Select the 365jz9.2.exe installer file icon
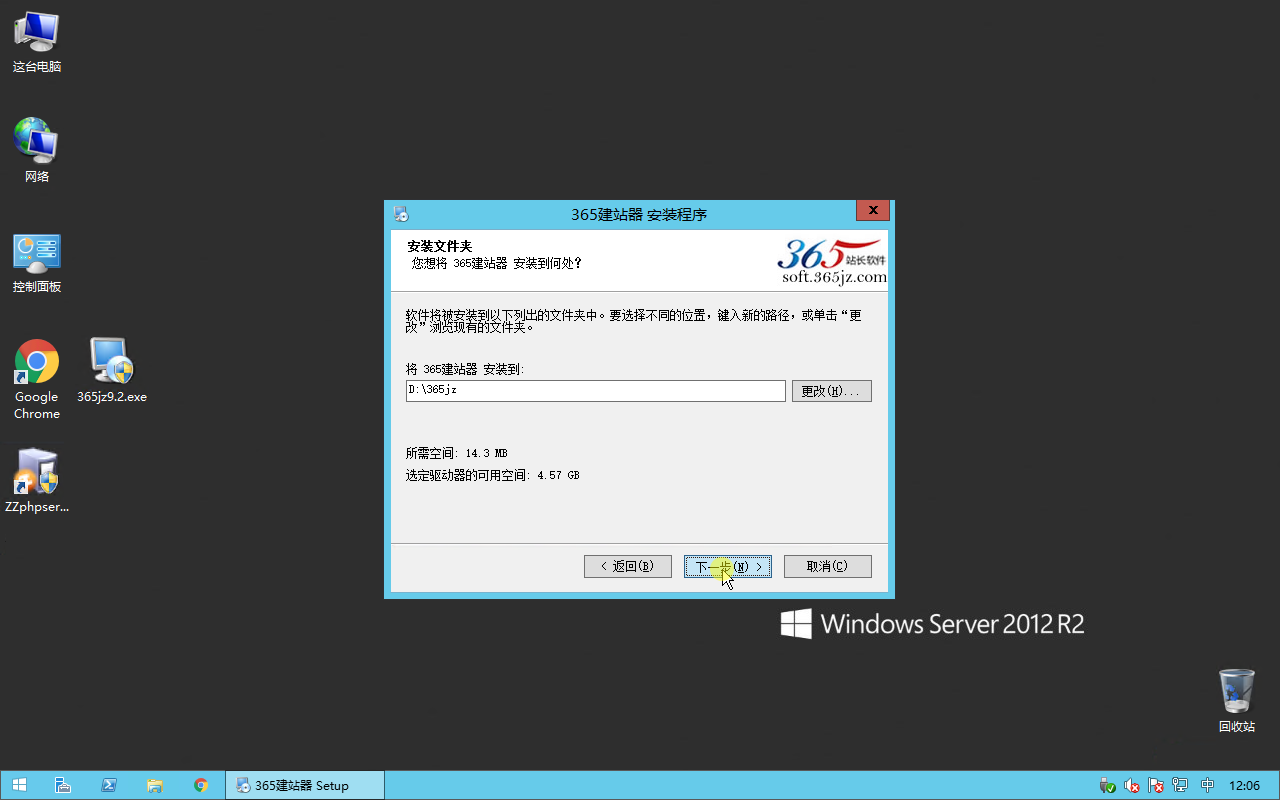The width and height of the screenshot is (1280, 800). tap(112, 370)
